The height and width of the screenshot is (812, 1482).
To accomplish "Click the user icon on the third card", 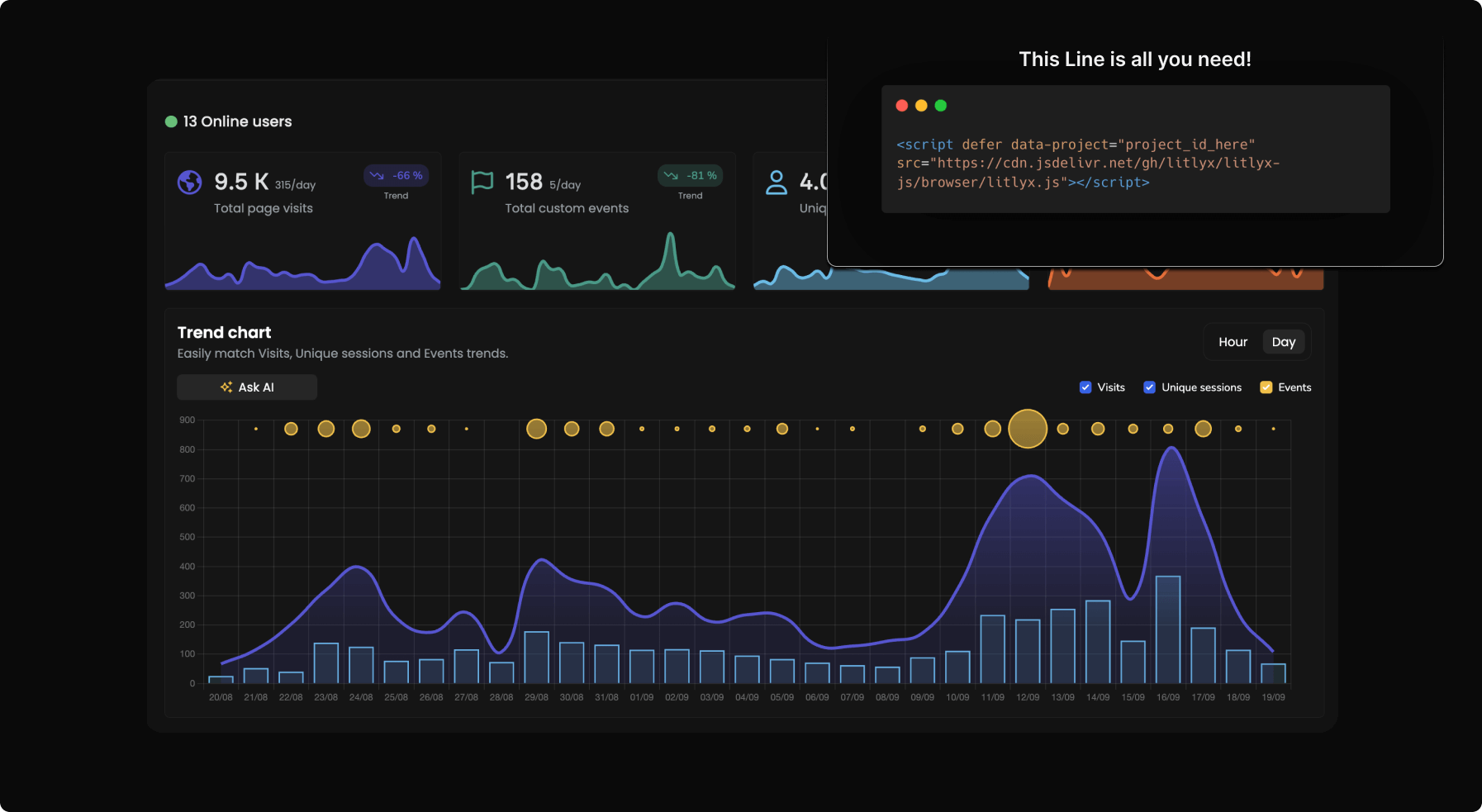I will pyautogui.click(x=777, y=182).
